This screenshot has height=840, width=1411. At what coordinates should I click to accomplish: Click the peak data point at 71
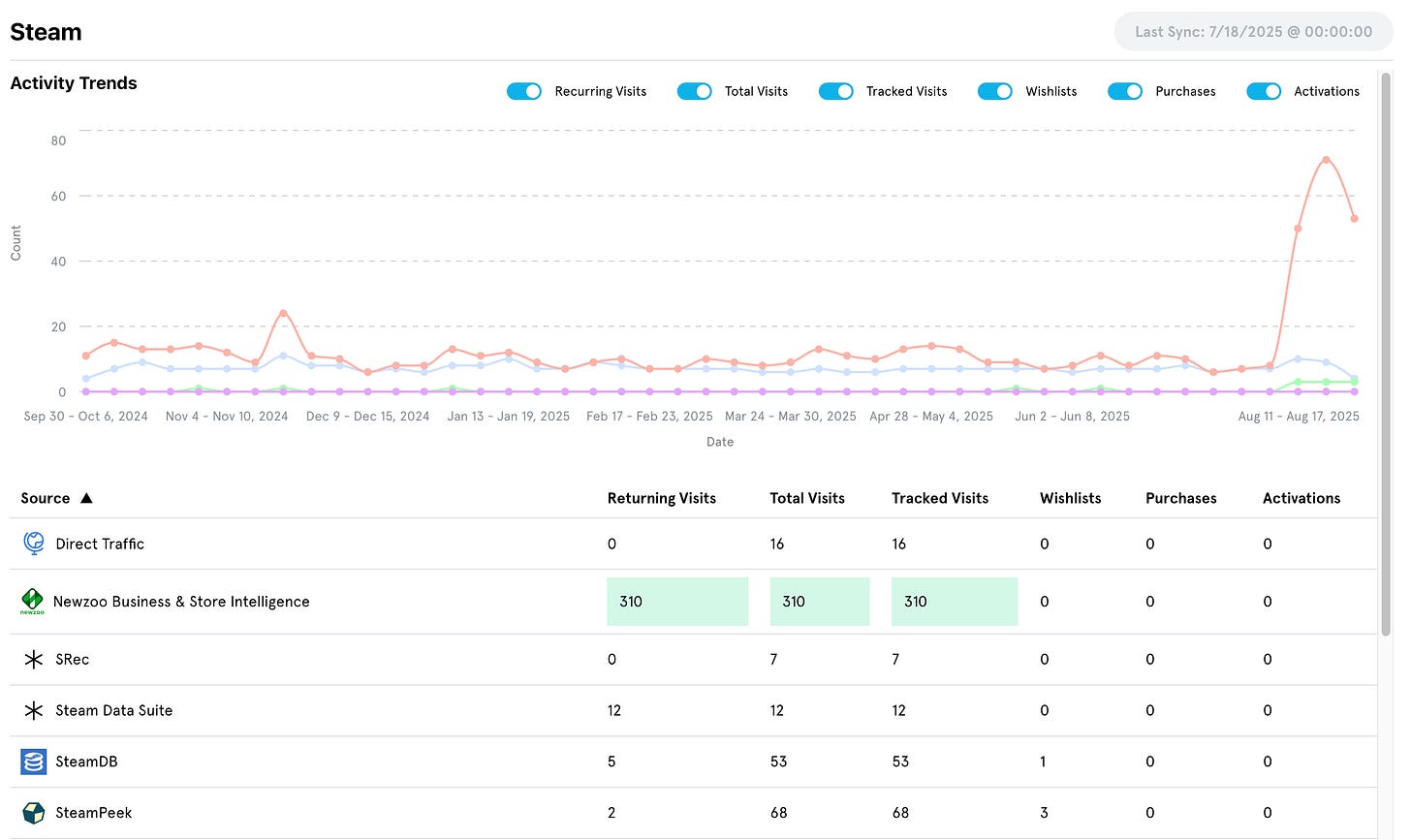coord(1326,160)
